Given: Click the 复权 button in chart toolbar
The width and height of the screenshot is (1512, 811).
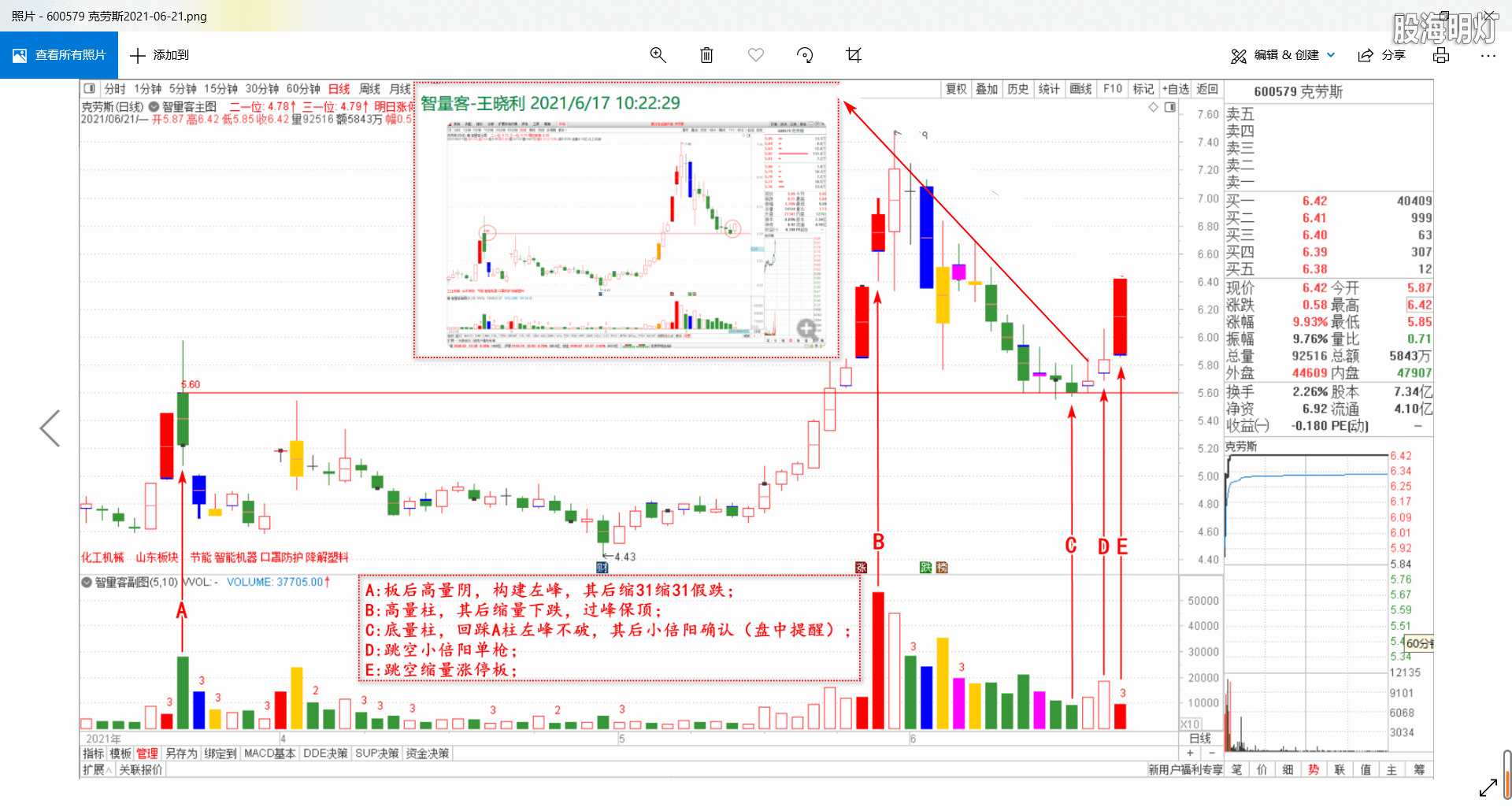Looking at the screenshot, I should 956,89.
